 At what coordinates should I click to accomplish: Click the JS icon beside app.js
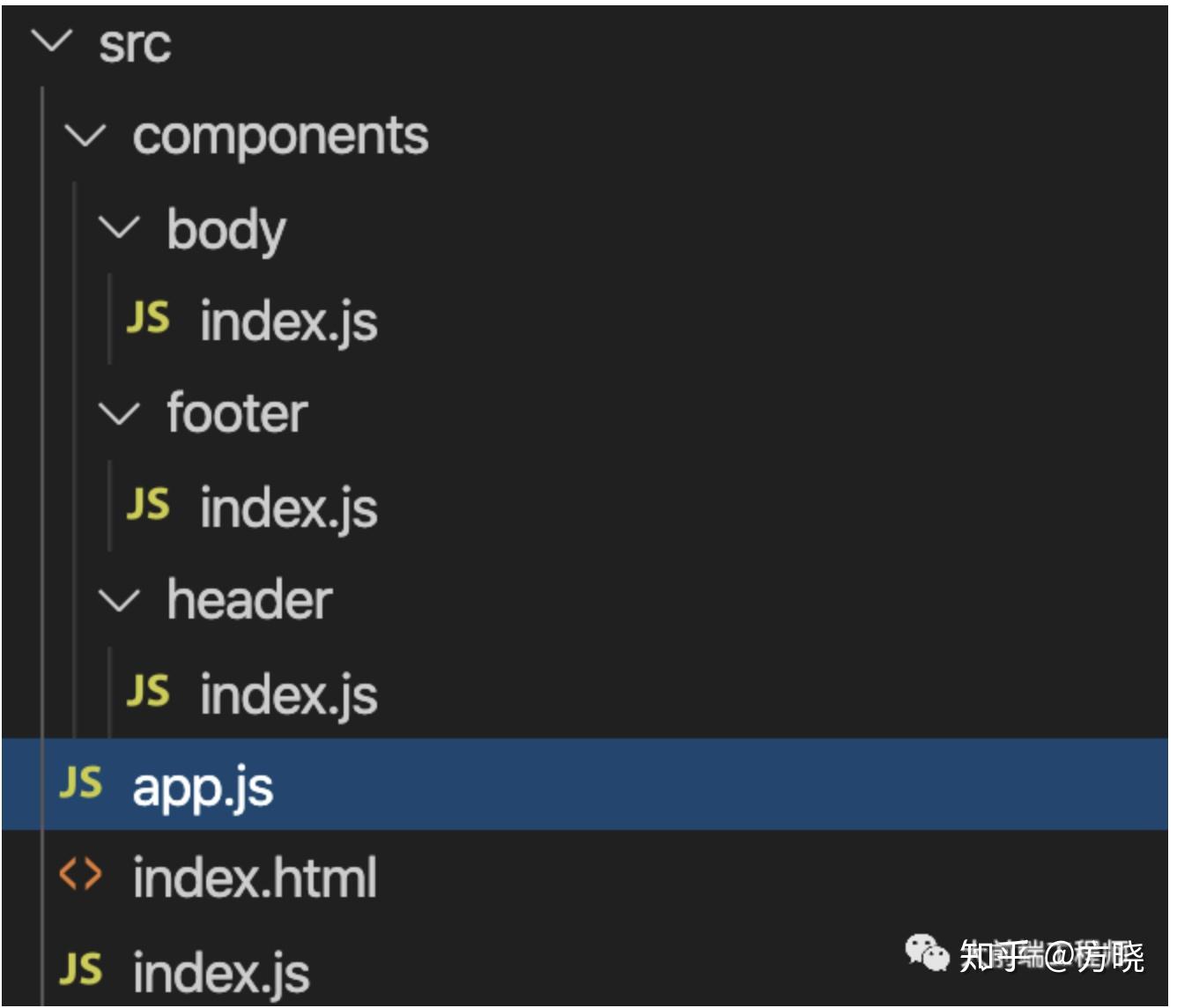[x=81, y=782]
